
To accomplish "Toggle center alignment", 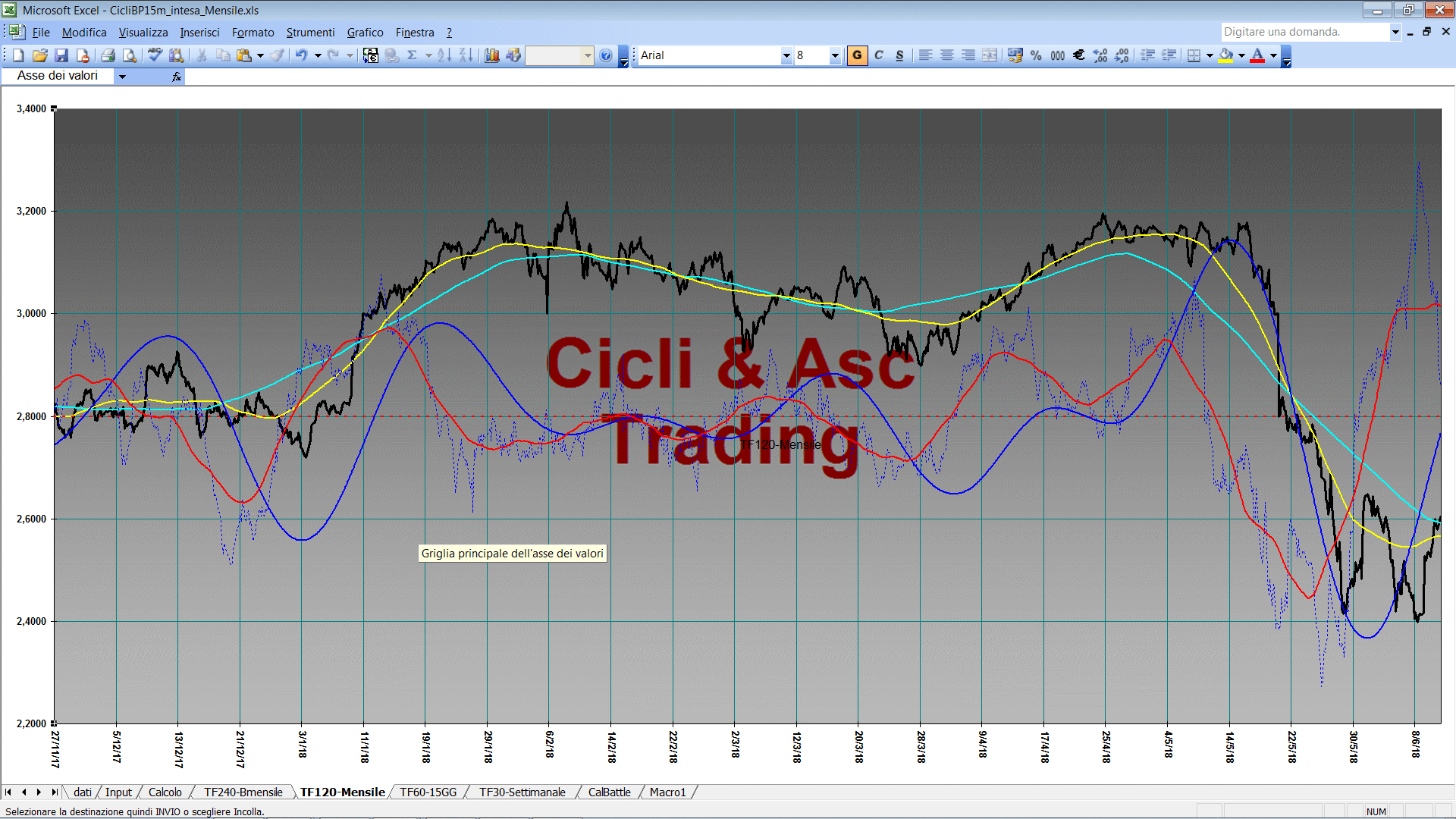I will pos(946,55).
